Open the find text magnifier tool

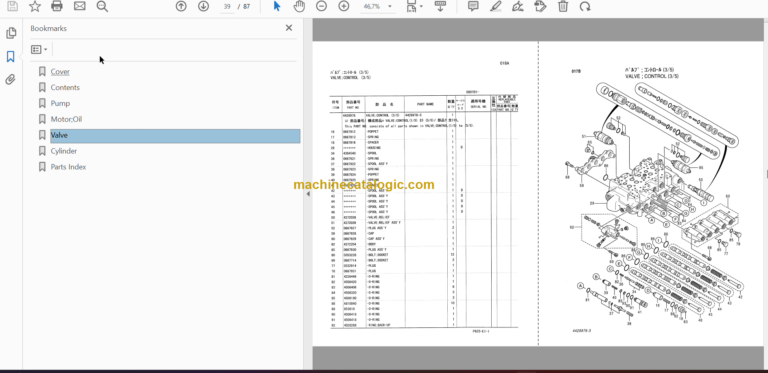click(x=102, y=6)
